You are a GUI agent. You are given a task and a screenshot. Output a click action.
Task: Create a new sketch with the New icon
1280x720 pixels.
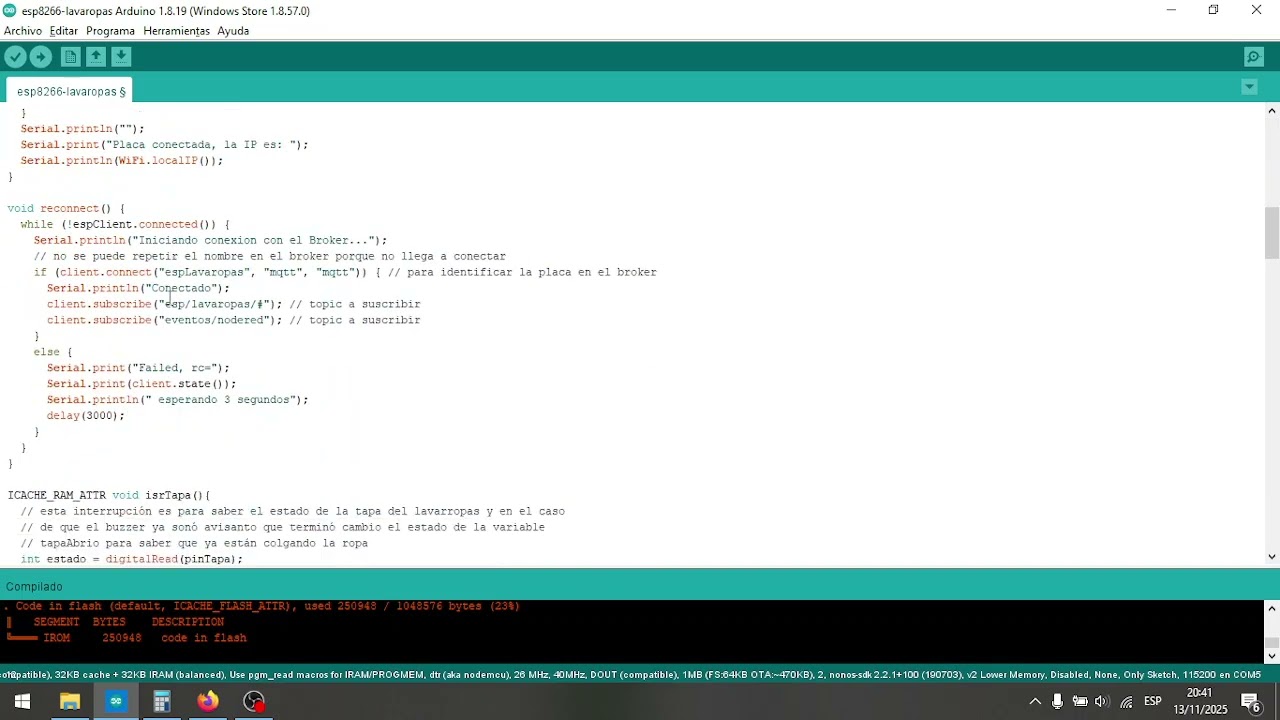[x=70, y=57]
